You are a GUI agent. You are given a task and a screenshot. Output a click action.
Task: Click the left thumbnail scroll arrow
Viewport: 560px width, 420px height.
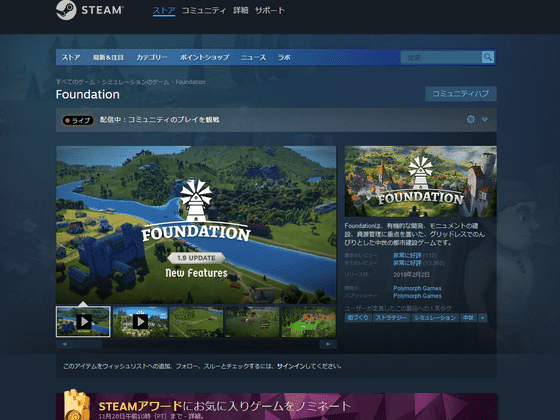coord(65,344)
